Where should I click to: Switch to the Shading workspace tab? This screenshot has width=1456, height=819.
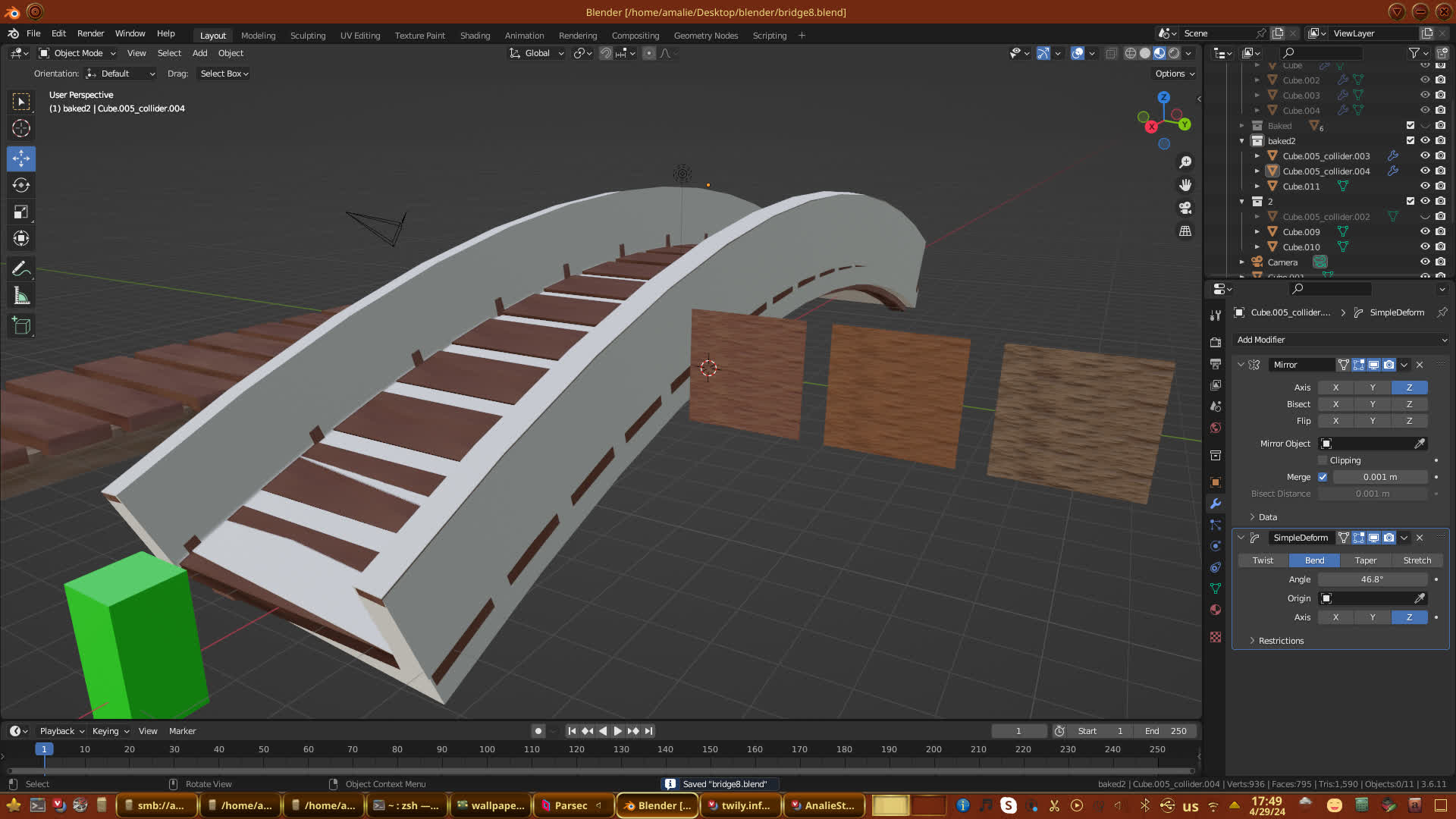point(475,36)
